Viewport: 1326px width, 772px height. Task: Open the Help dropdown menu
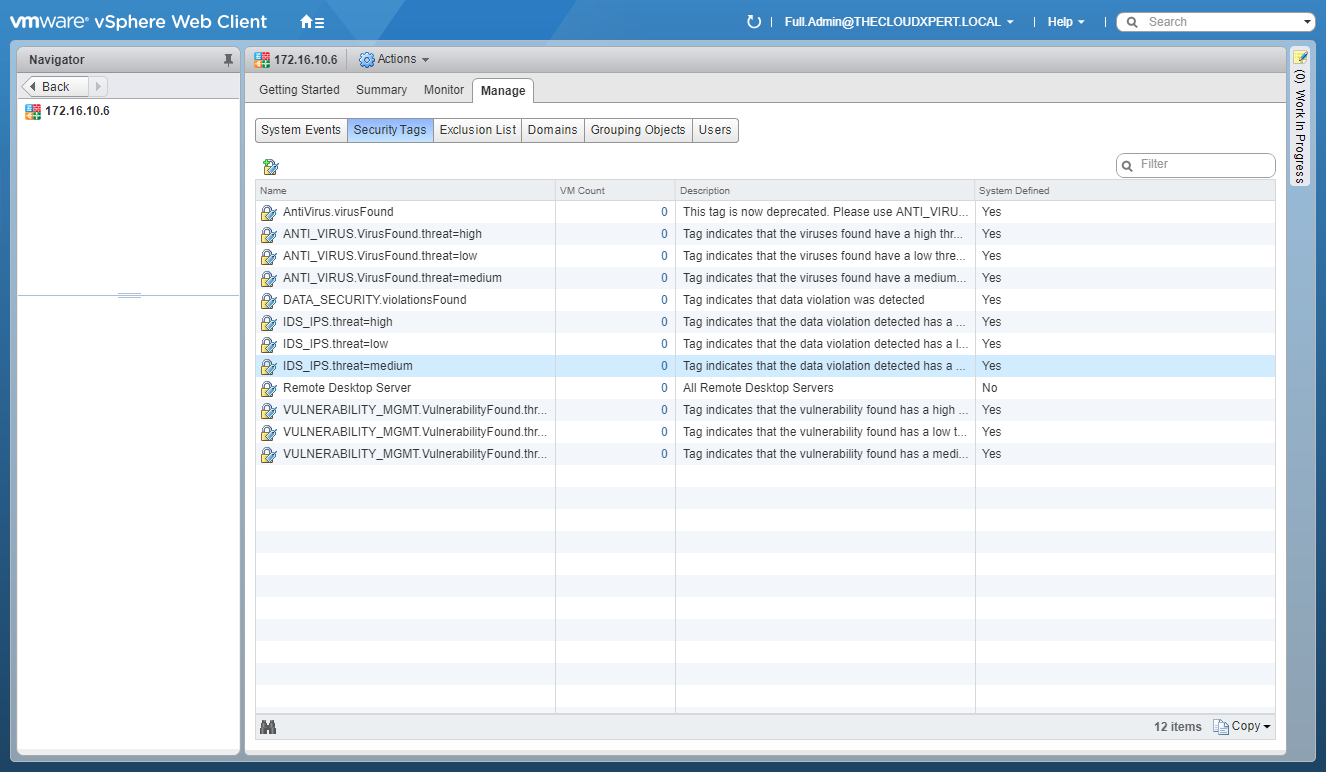(x=1065, y=22)
